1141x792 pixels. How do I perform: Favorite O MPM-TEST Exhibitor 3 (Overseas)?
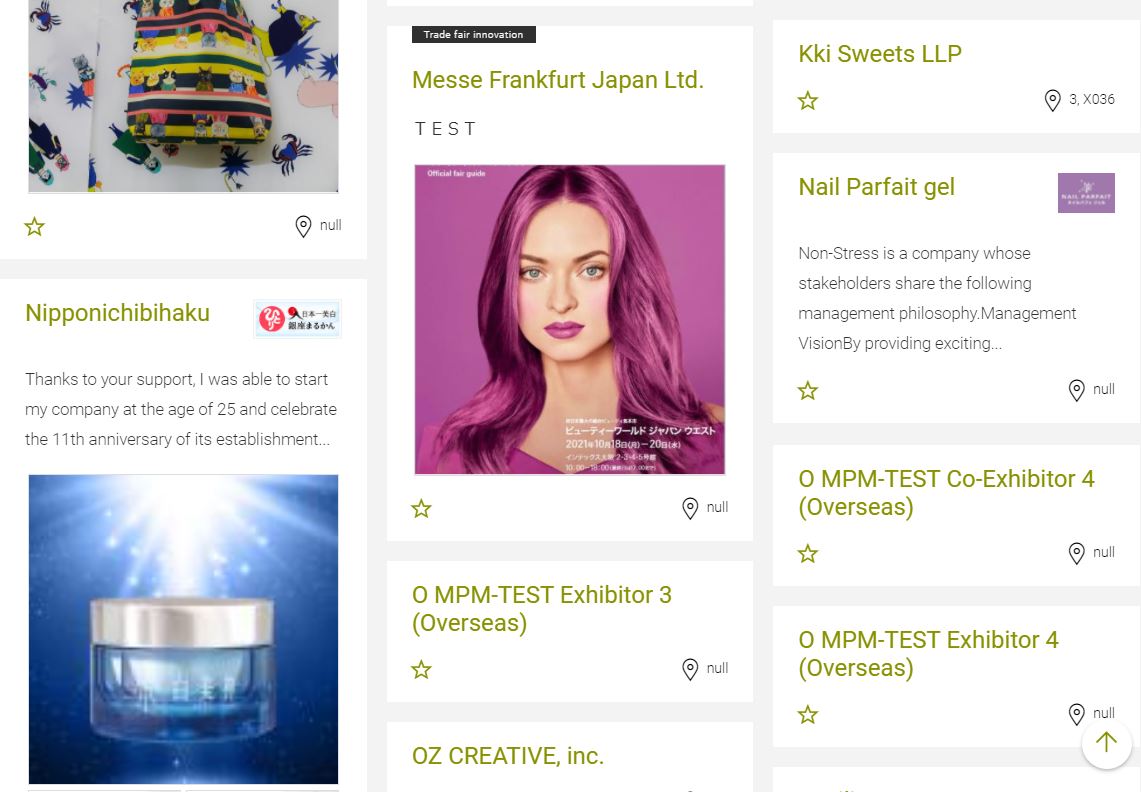421,669
